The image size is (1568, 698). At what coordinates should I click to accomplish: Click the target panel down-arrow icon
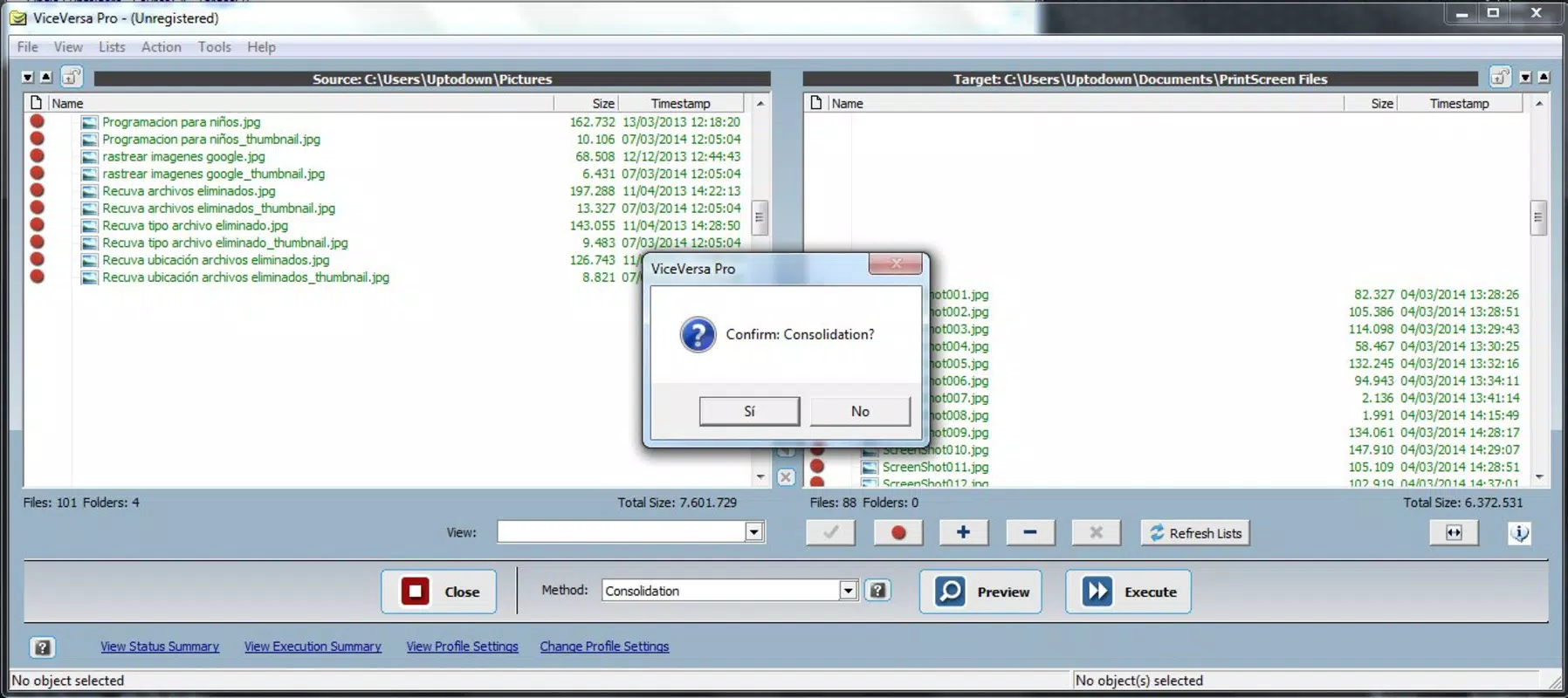pos(1525,77)
